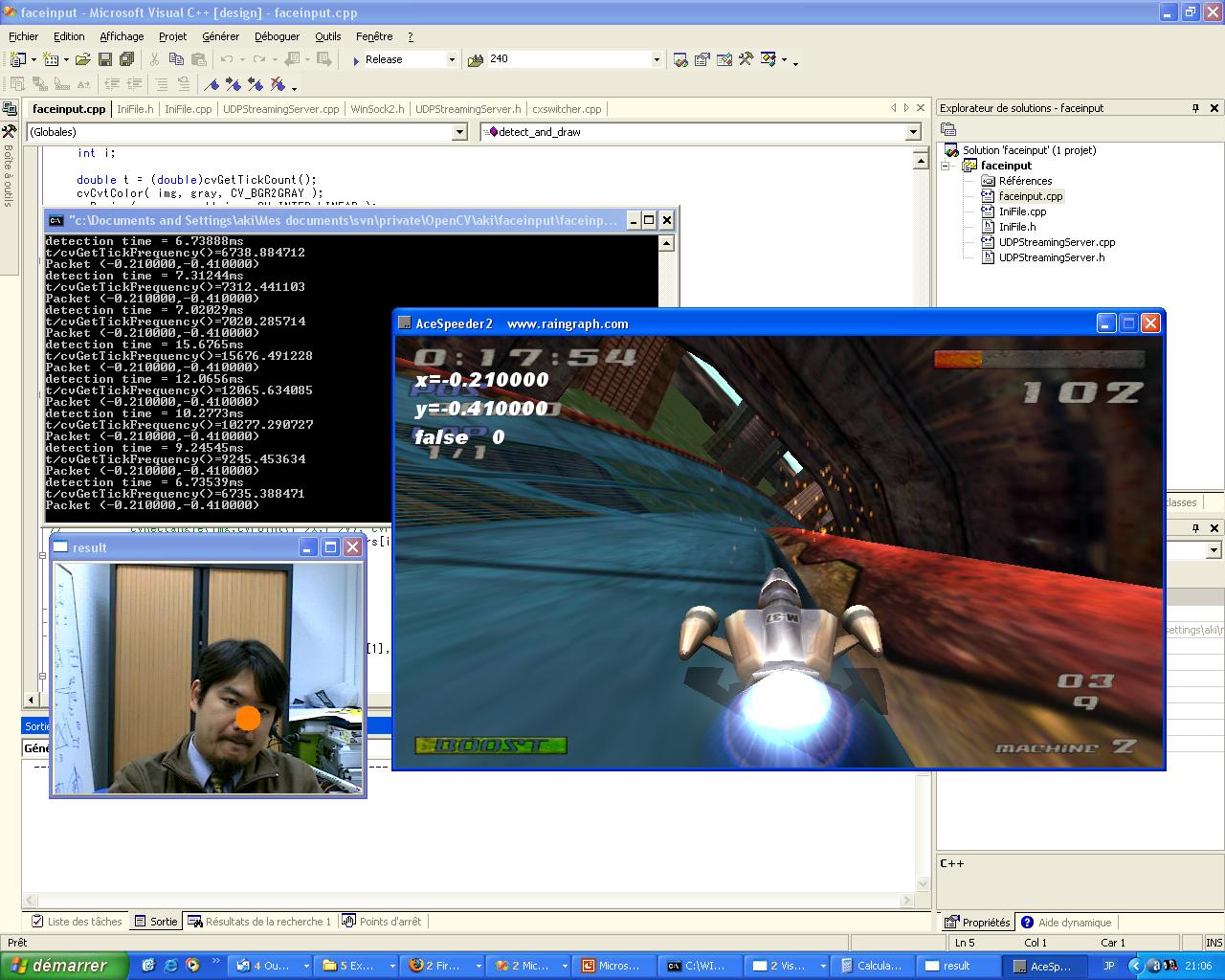Viewport: 1225px width, 980px height.
Task: Click the Start debugging play arrow
Action: 355,59
